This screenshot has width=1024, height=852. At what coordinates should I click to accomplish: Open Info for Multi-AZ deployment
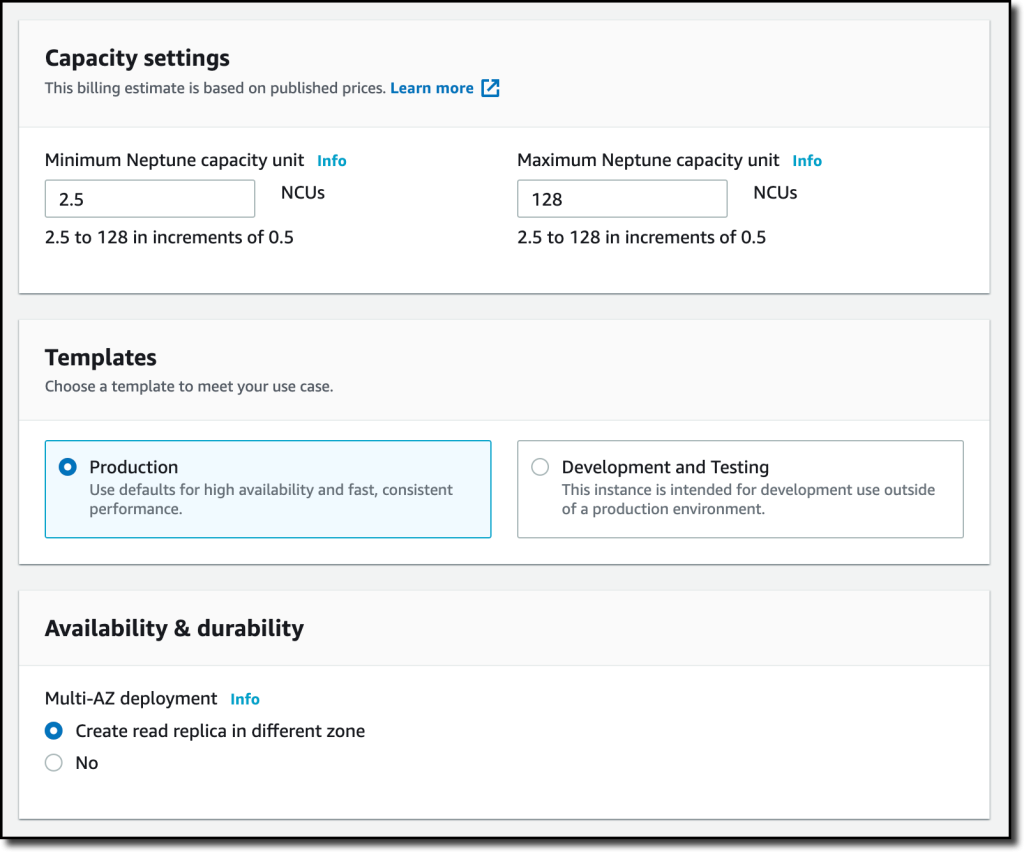coord(245,699)
